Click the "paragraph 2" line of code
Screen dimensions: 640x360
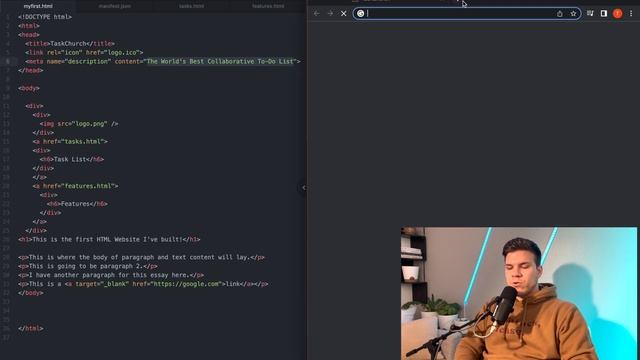pyautogui.click(x=88, y=266)
